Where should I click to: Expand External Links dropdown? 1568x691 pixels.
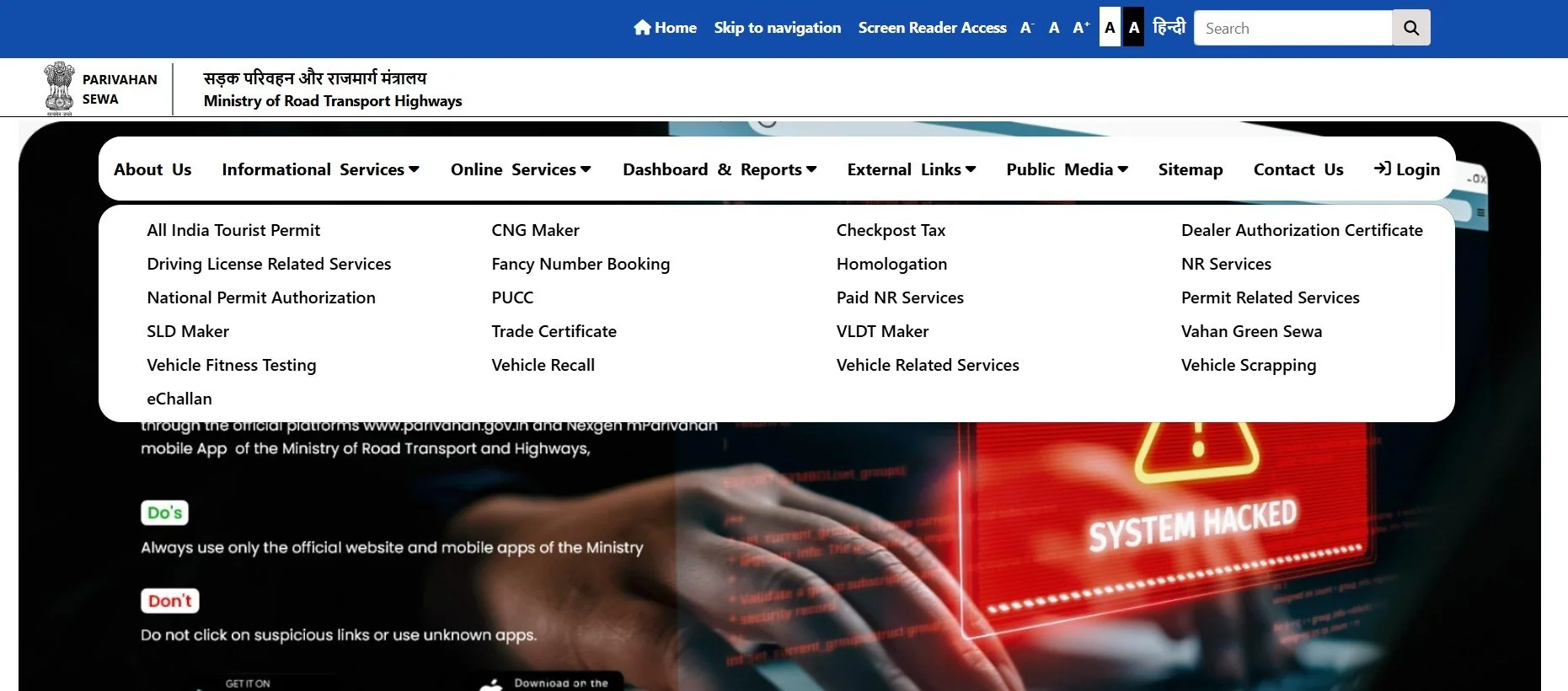(x=912, y=169)
